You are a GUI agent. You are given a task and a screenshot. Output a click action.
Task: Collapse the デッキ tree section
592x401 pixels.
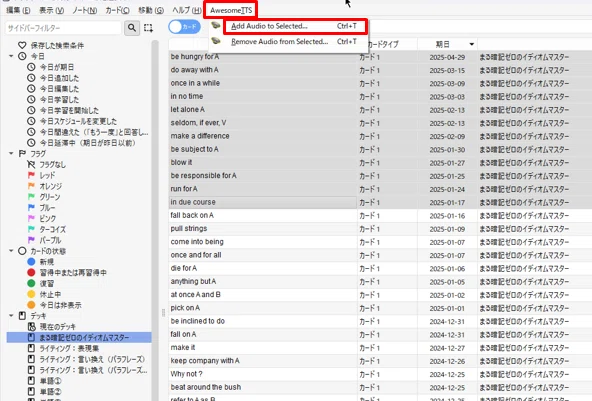[11, 316]
